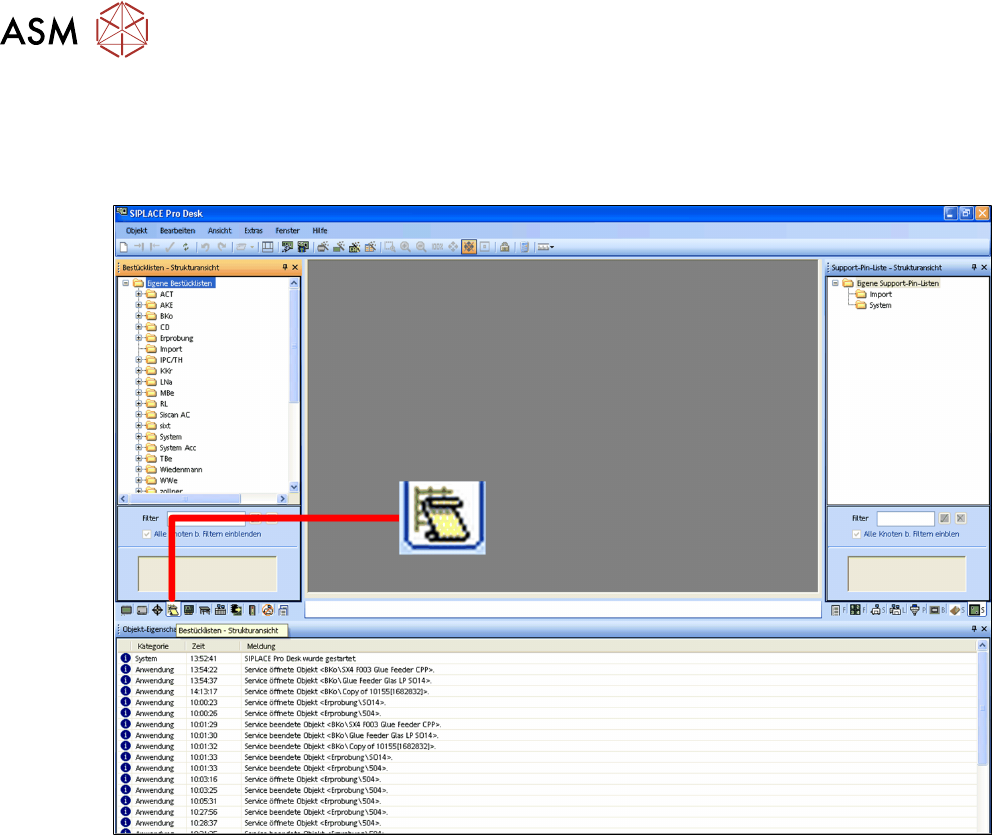
Task: Select the Siscan AC folder
Action: point(175,415)
